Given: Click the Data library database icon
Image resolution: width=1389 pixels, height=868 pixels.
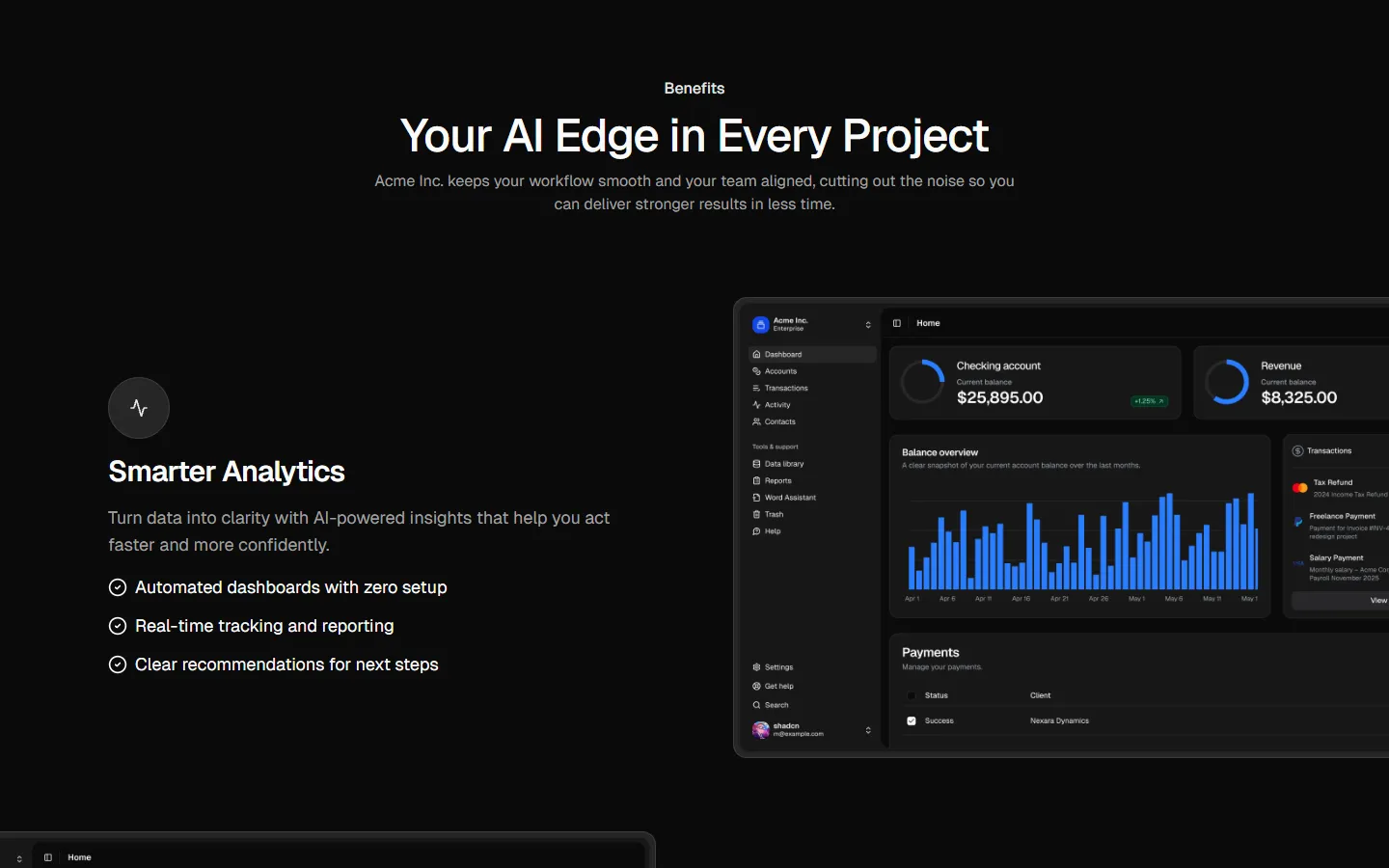Looking at the screenshot, I should coord(757,464).
